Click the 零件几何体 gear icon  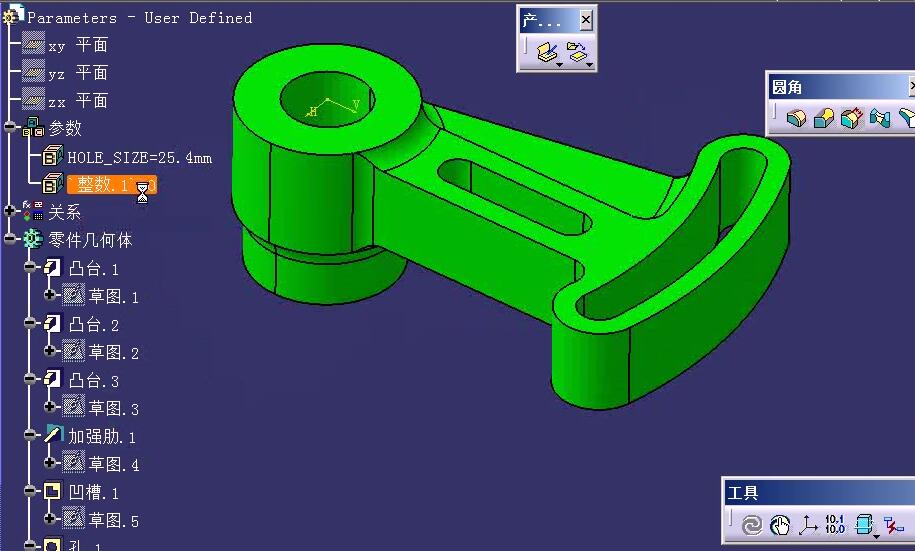(x=33, y=239)
